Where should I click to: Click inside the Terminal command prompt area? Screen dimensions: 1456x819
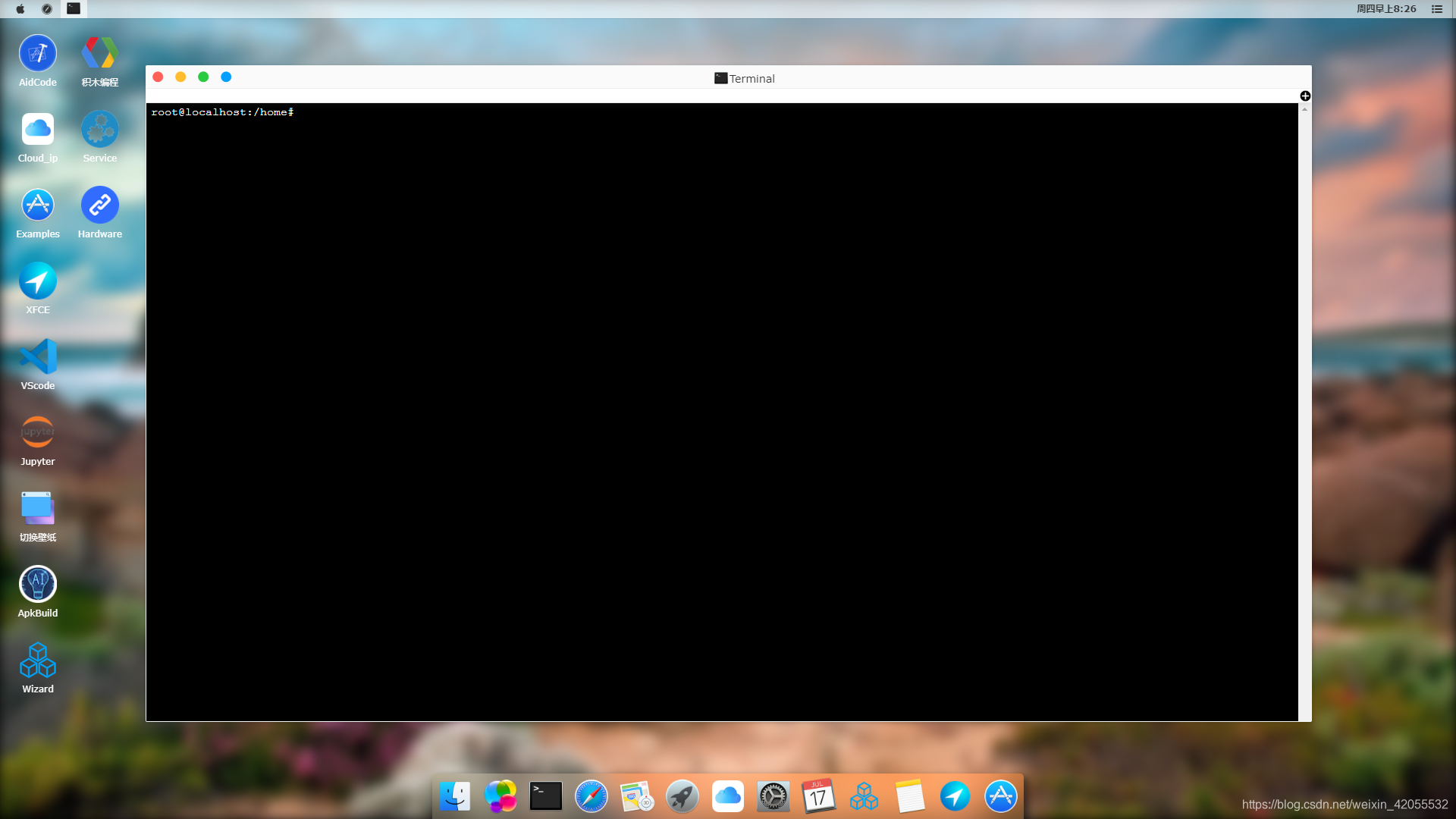720,409
